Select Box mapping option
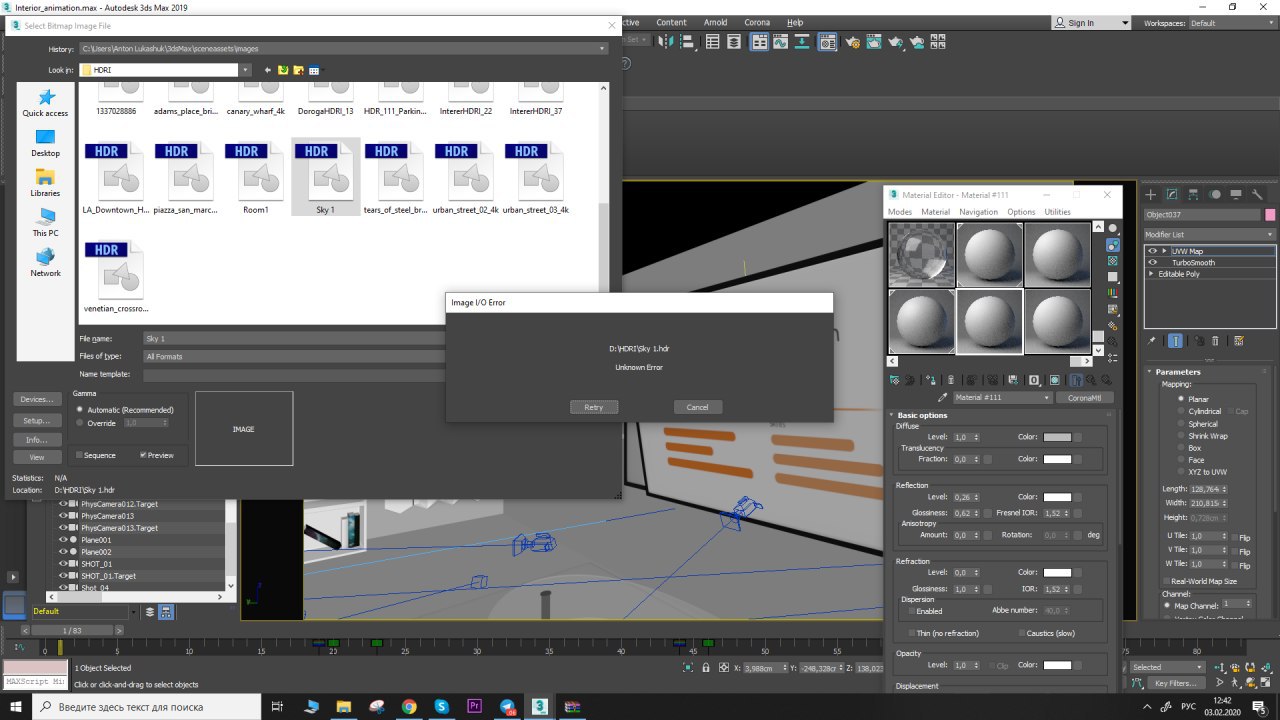Image resolution: width=1280 pixels, height=720 pixels. tap(1190, 448)
